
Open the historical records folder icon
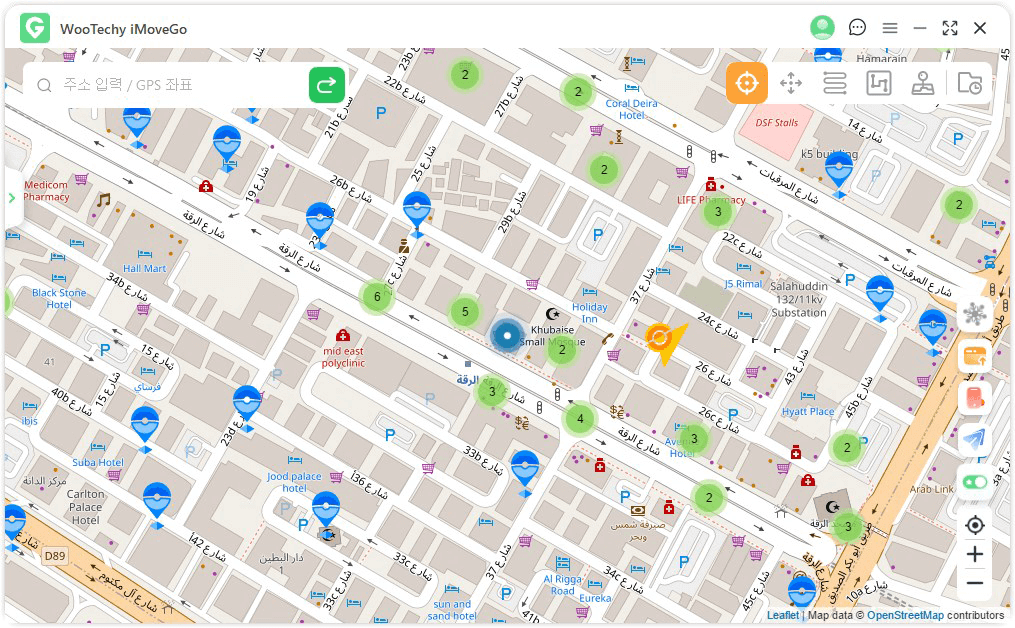click(x=969, y=84)
